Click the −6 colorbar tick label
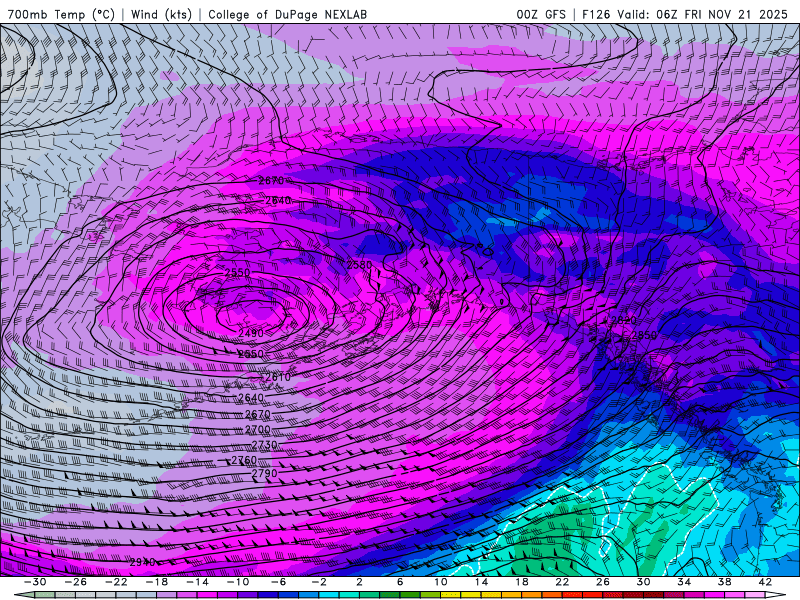 [x=279, y=582]
